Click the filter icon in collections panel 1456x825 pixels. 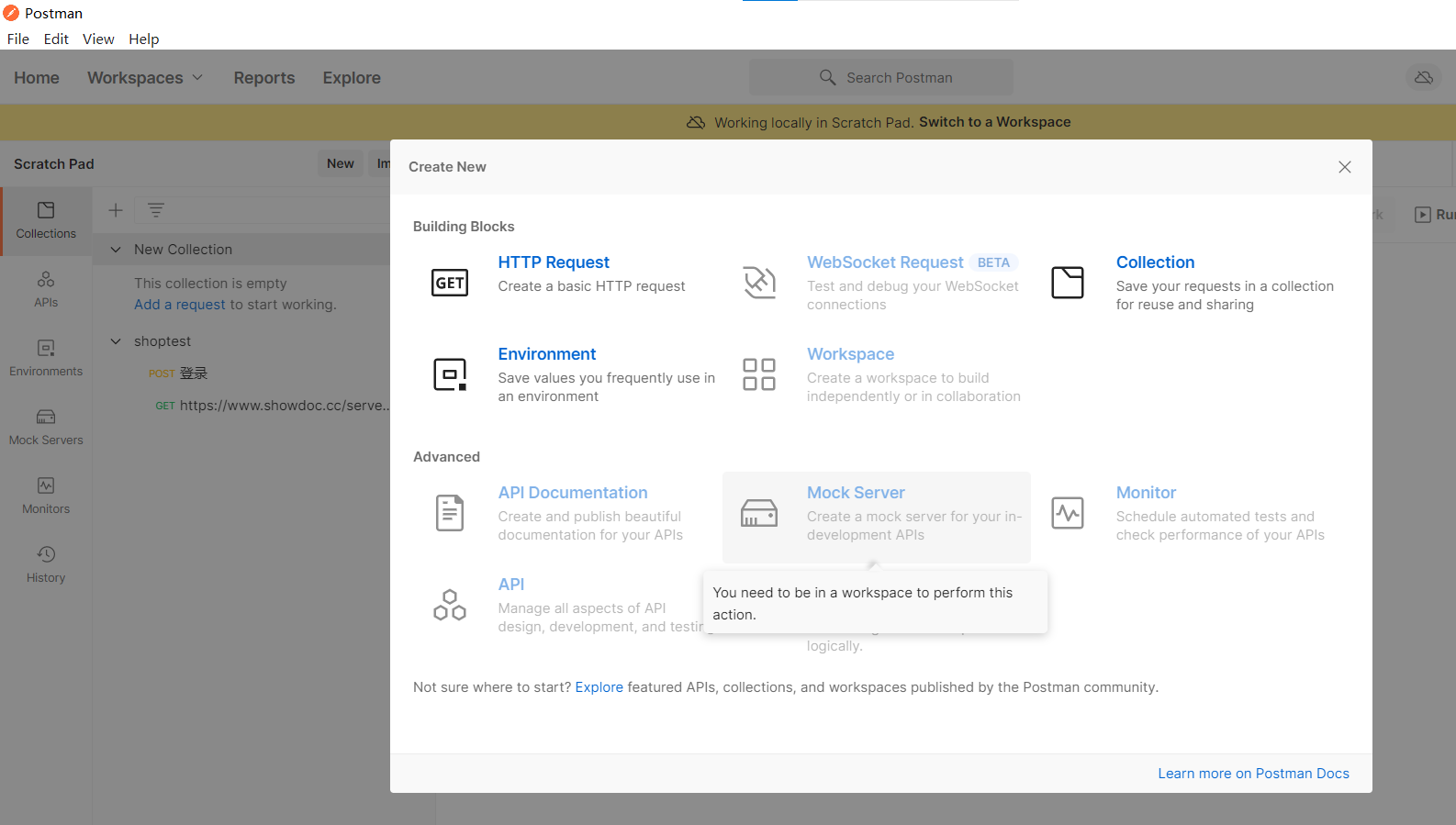[156, 210]
